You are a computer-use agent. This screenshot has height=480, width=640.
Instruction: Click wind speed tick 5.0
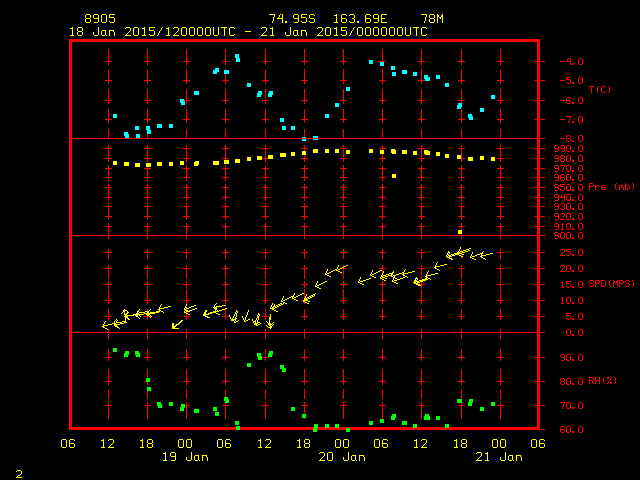(x=574, y=317)
